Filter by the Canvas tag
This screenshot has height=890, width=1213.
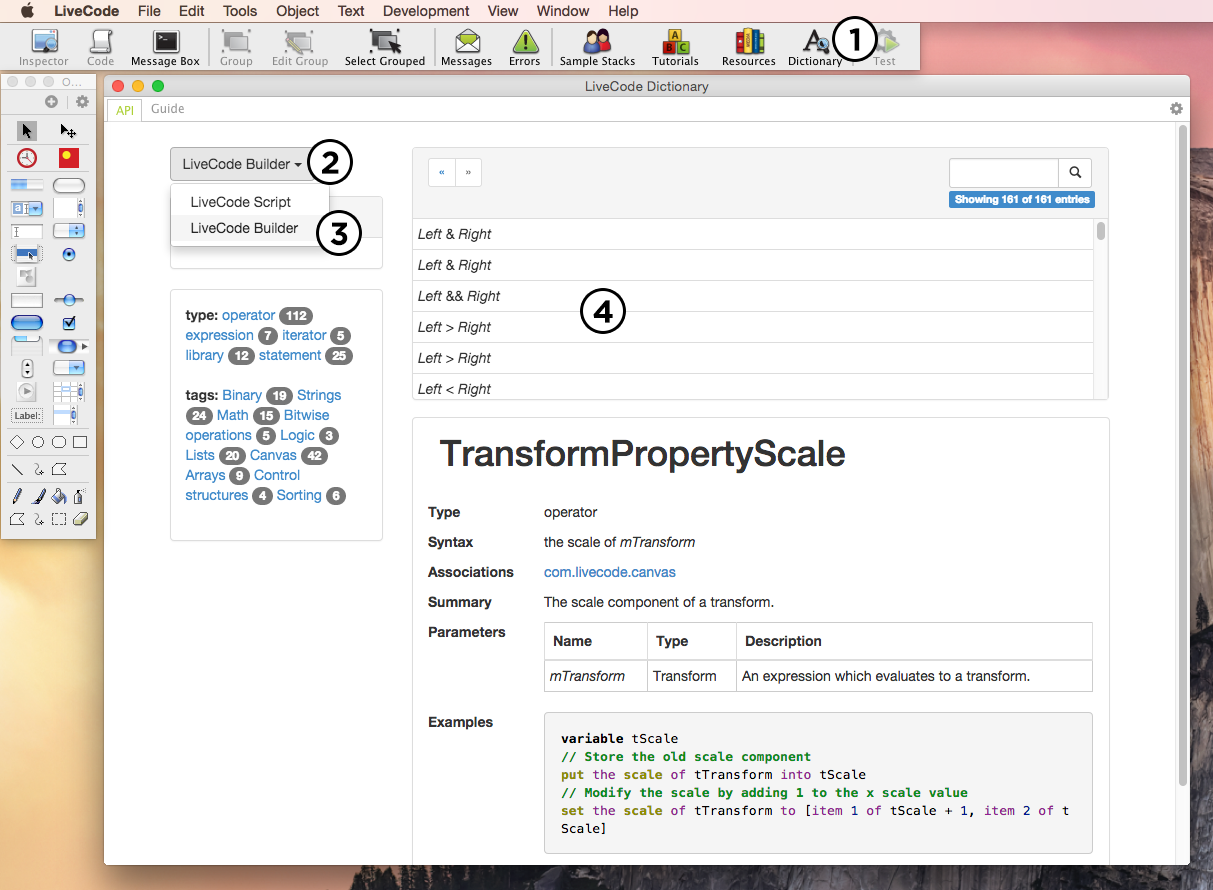[x=273, y=455]
